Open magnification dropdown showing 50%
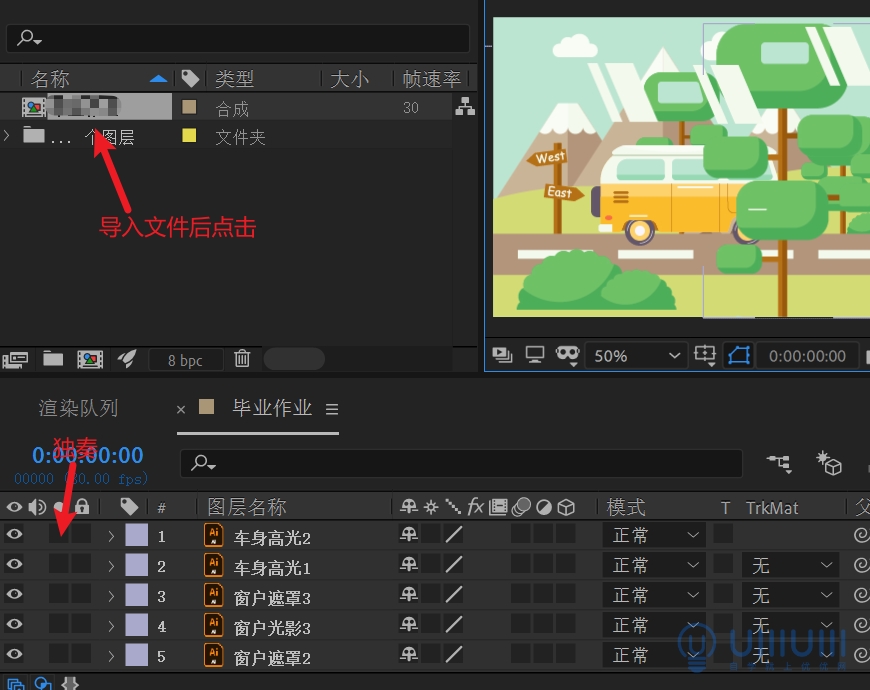 coord(636,356)
